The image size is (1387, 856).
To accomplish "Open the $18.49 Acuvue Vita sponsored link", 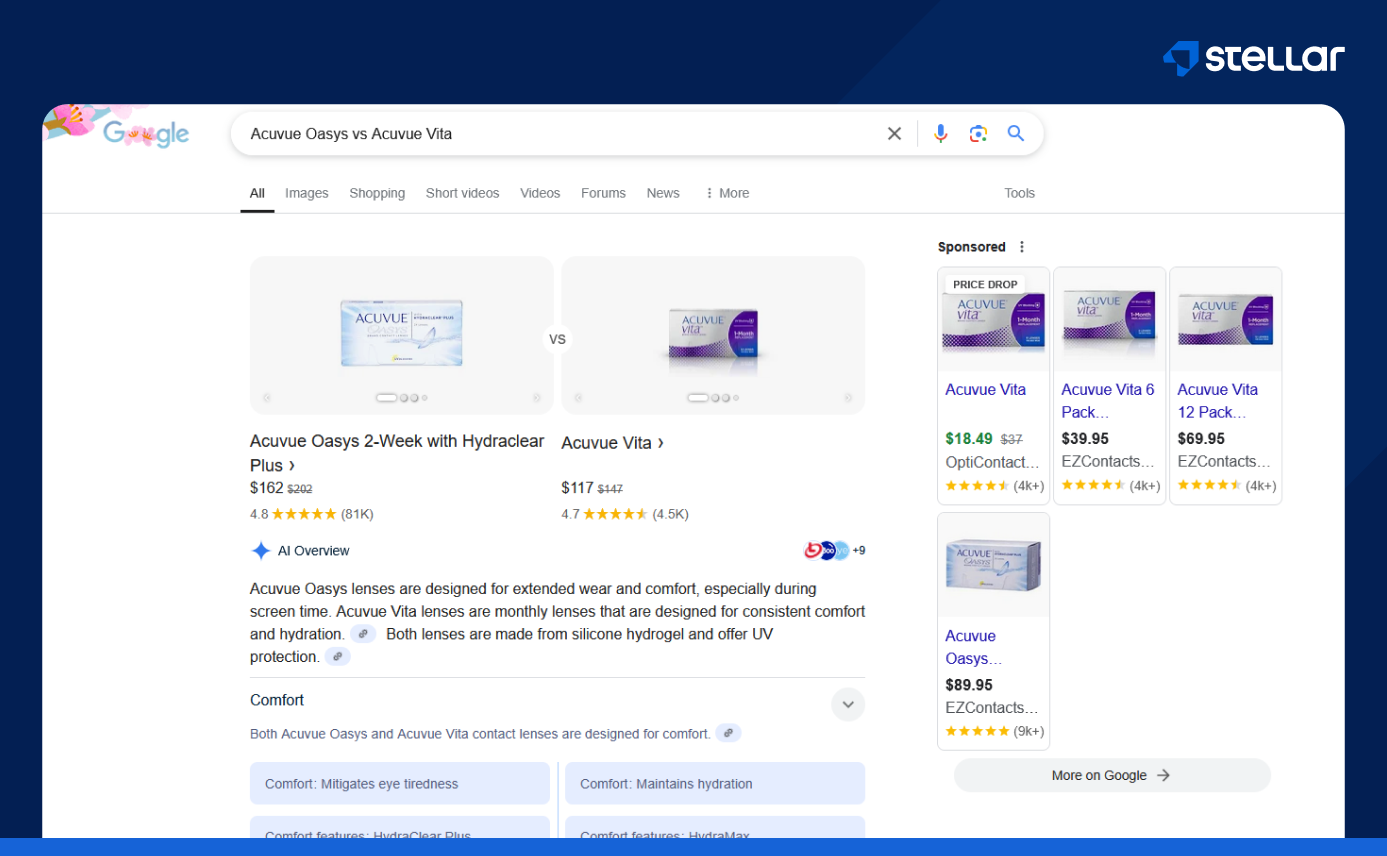I will (986, 390).
